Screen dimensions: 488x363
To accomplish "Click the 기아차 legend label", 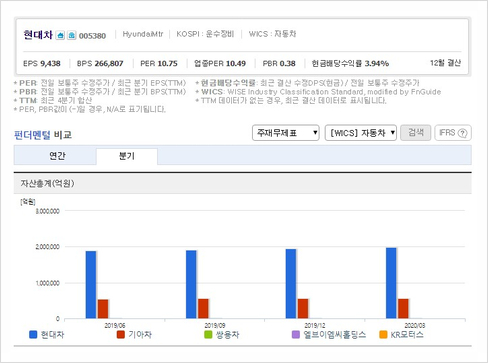I will pos(140,334).
